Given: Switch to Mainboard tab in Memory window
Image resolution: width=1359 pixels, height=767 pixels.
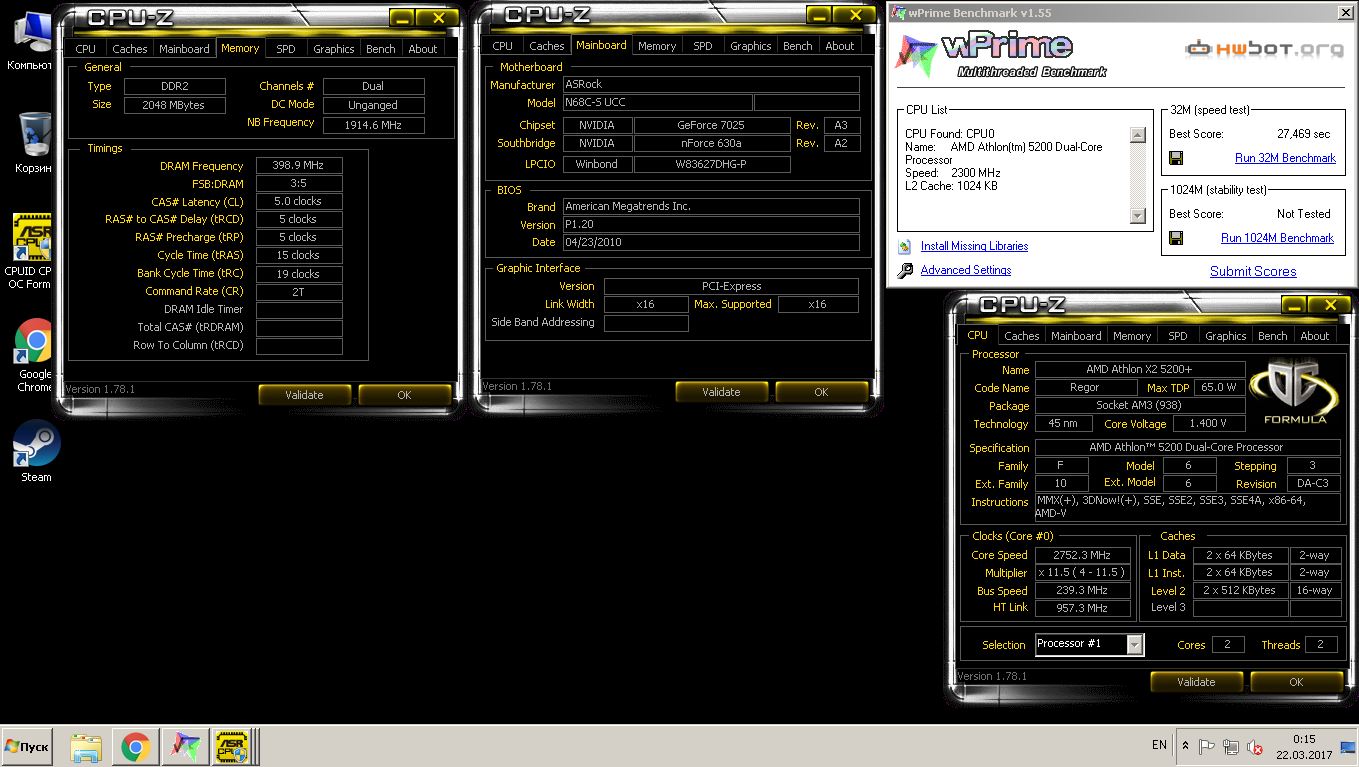Looking at the screenshot, I should coord(185,49).
